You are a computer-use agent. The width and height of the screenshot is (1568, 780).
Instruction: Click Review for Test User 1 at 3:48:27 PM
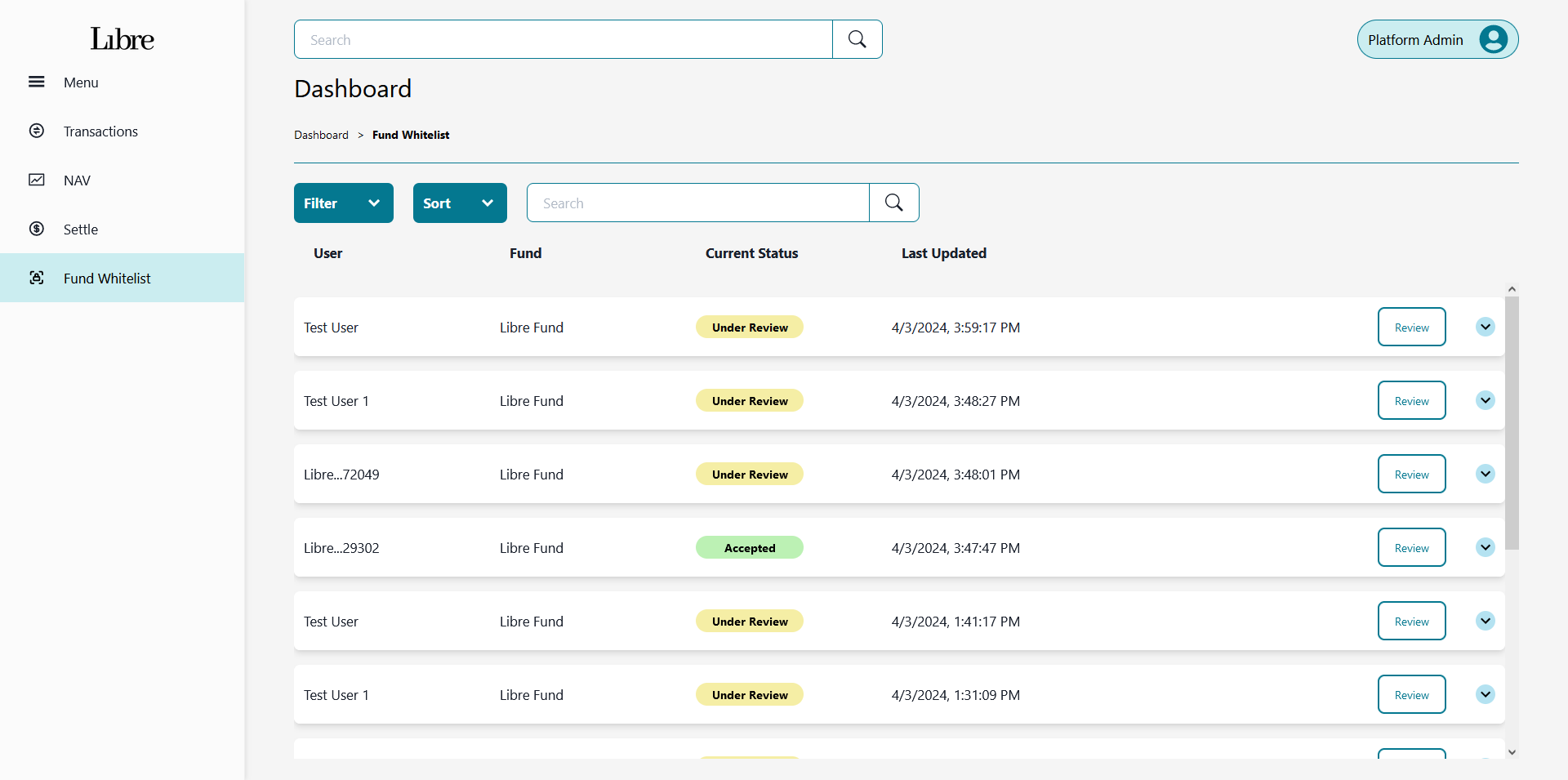(1411, 400)
